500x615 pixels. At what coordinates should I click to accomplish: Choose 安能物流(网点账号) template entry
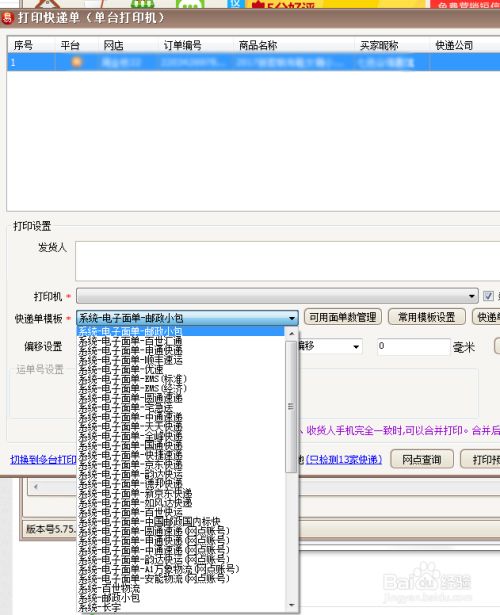click(x=180, y=579)
